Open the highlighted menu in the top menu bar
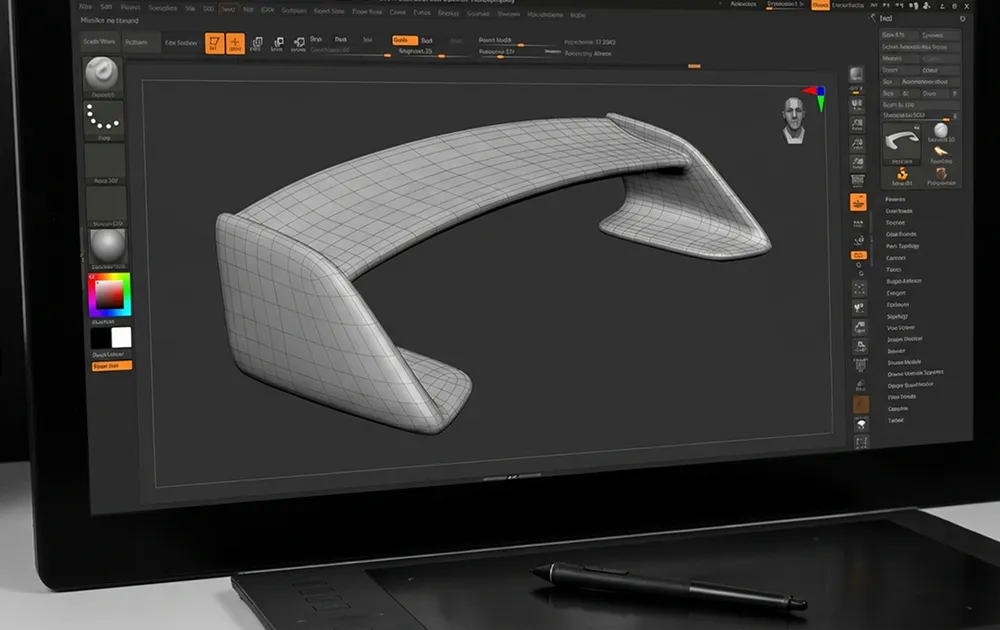The height and width of the screenshot is (630, 1000). [x=228, y=7]
